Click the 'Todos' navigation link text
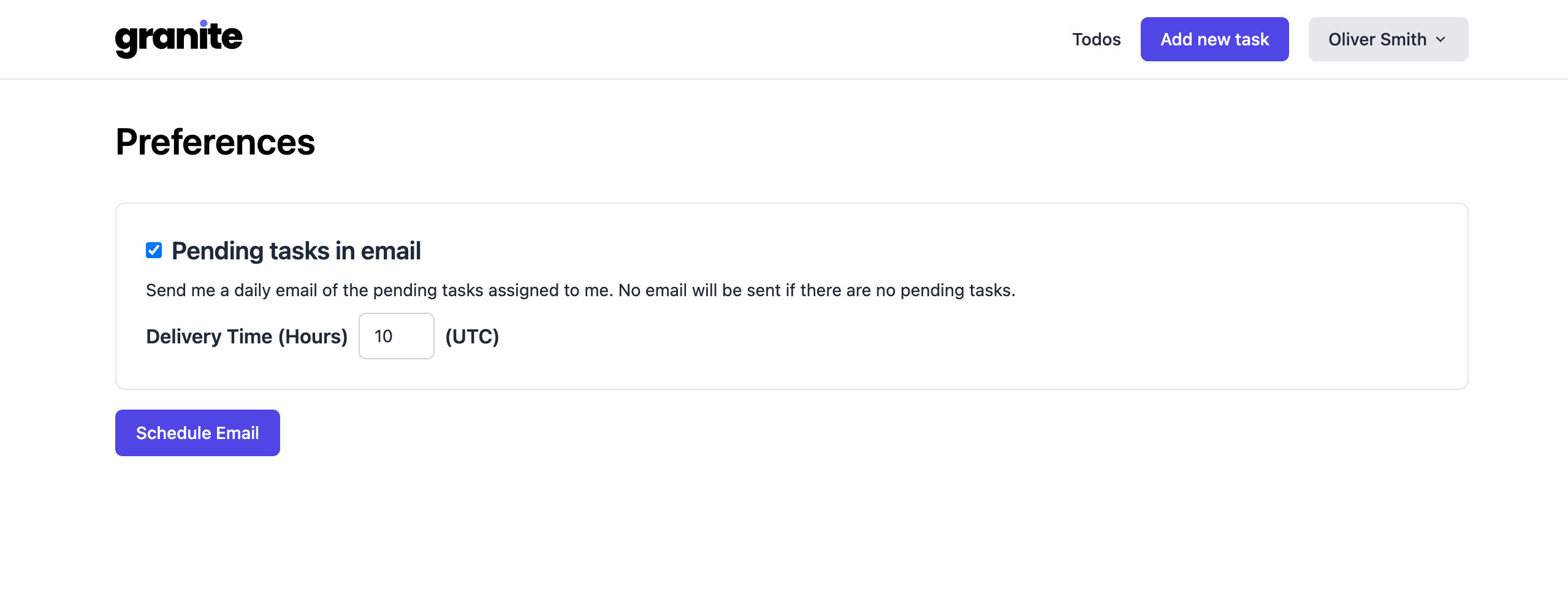The width and height of the screenshot is (1568, 596). [1096, 39]
